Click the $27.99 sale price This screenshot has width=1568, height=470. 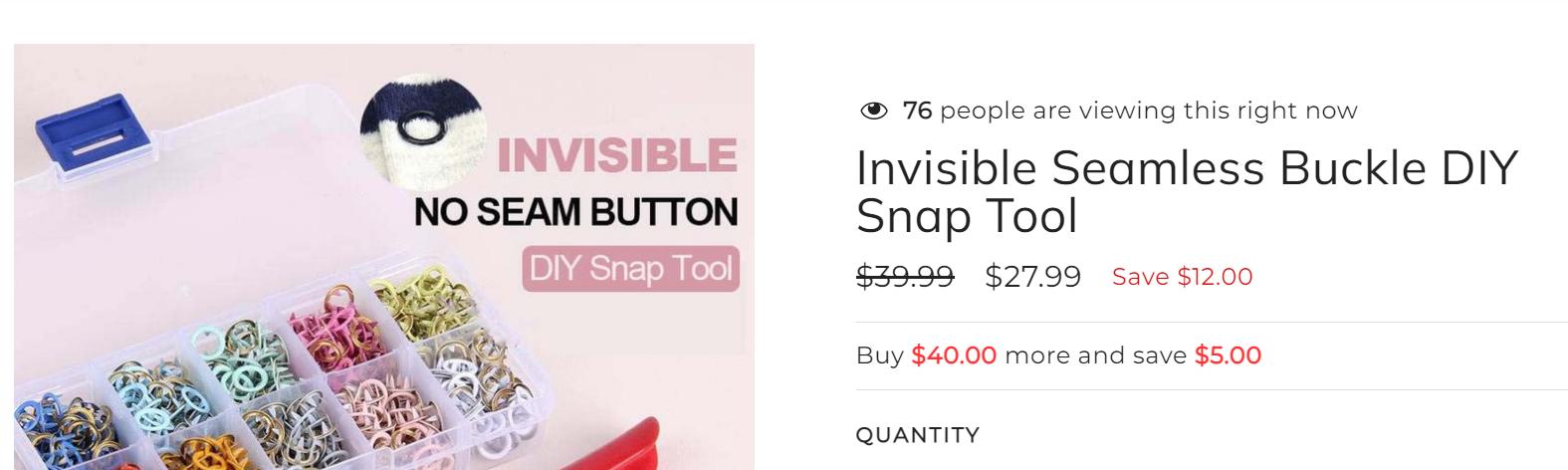click(1032, 276)
